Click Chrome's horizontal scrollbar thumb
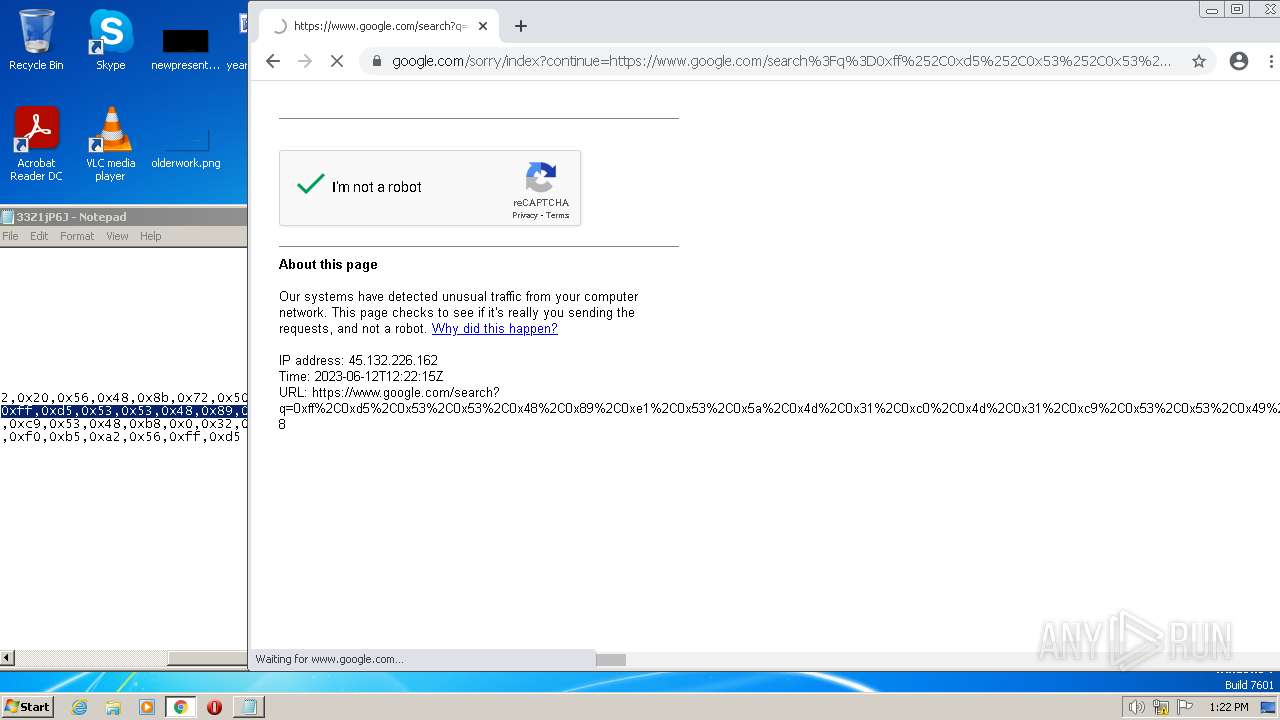Image resolution: width=1280 pixels, height=720 pixels. (610, 659)
